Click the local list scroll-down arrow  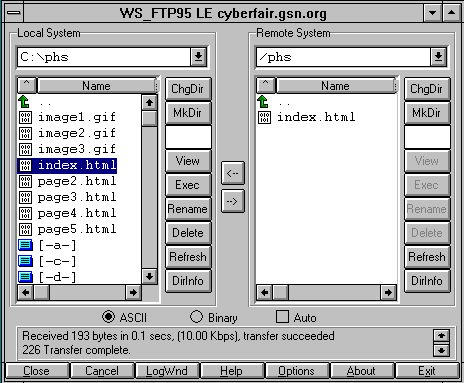[x=149, y=276]
